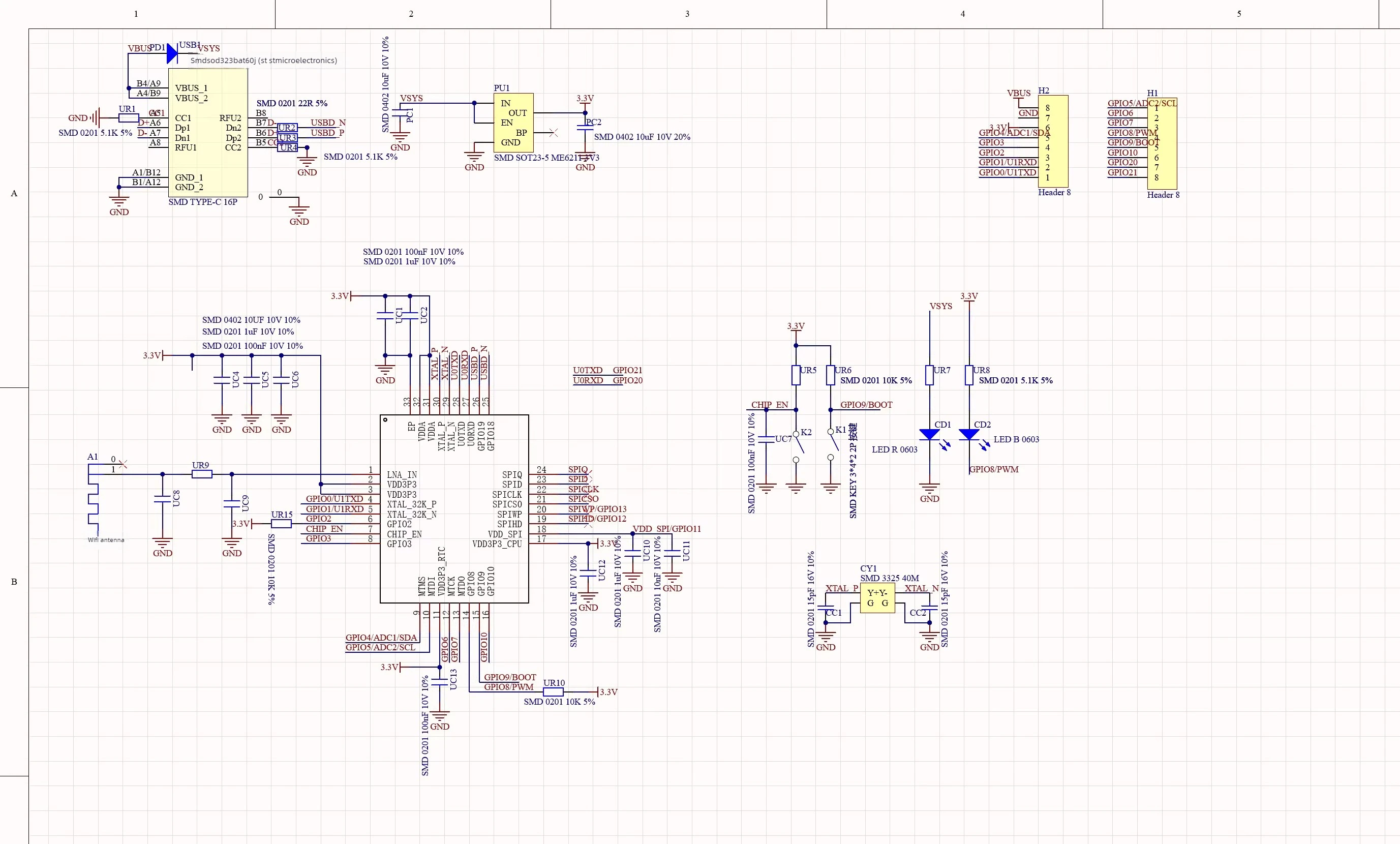Click the CC2 crystal load capacitor
The width and height of the screenshot is (1400, 844).
click(930, 608)
